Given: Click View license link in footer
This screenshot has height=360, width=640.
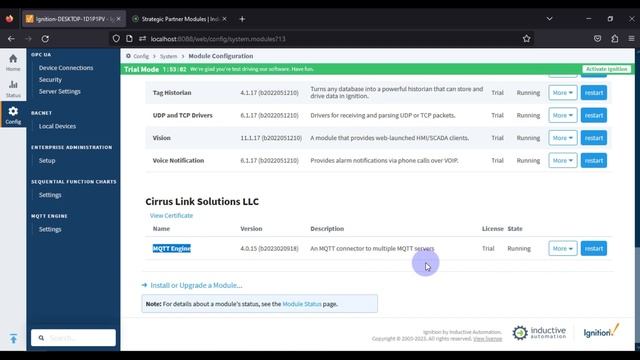Looking at the screenshot, I should coord(488,339).
